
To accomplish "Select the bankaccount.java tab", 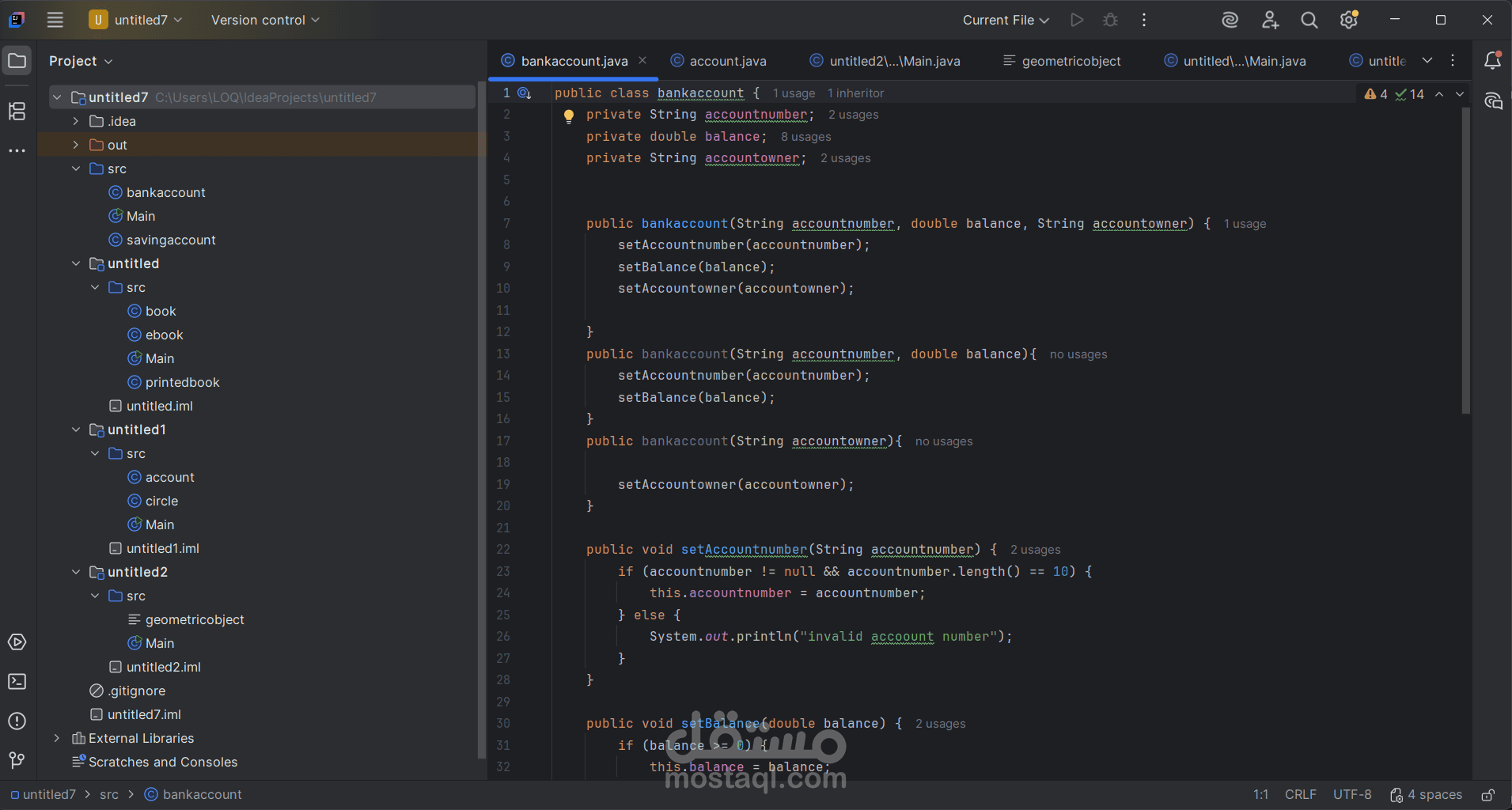I will (x=574, y=61).
